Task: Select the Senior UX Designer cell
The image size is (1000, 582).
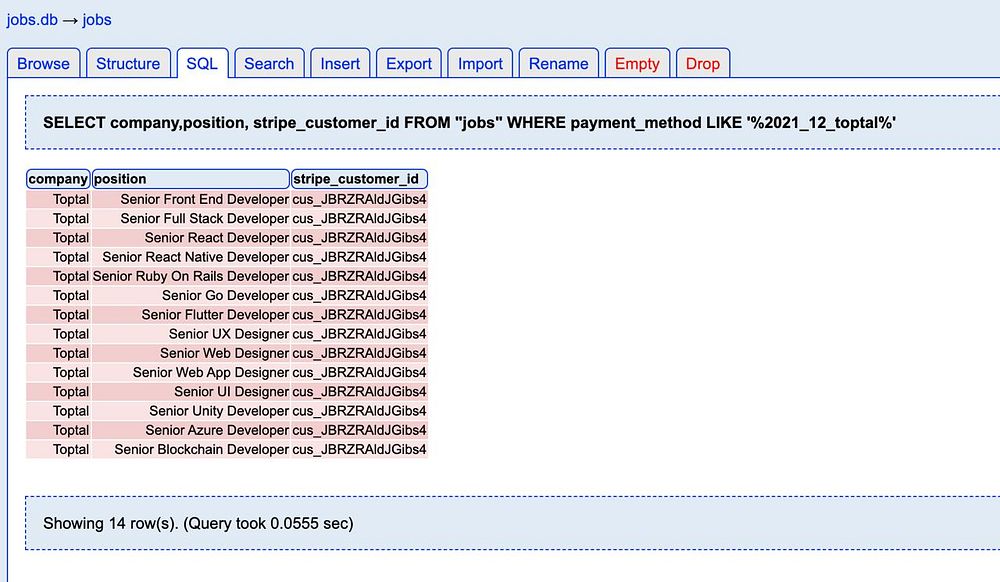Action: point(191,334)
